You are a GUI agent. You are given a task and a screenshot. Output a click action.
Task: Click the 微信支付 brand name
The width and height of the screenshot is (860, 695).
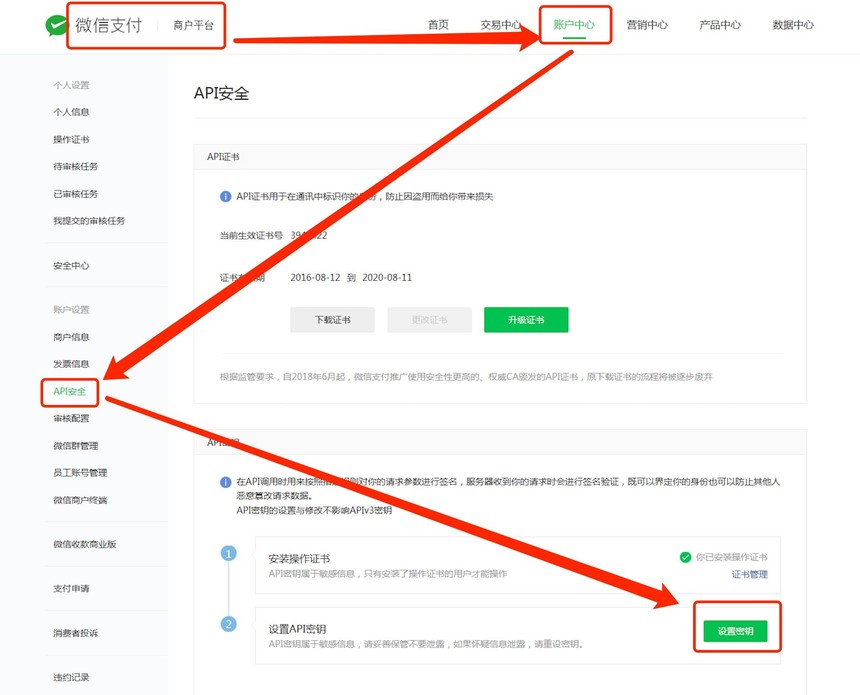pos(109,25)
